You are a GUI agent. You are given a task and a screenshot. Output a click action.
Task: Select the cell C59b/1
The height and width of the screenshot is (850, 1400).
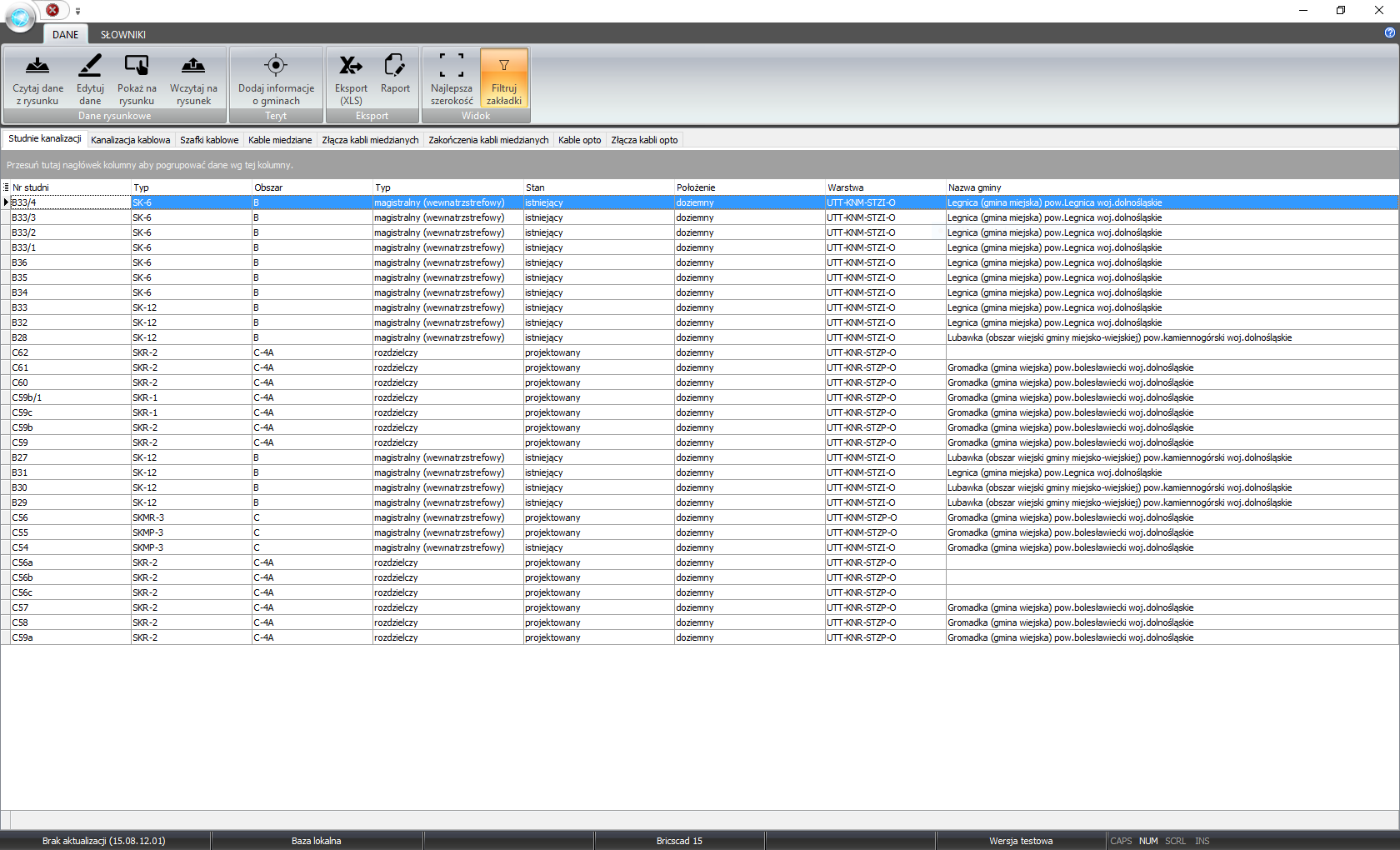(x=71, y=397)
